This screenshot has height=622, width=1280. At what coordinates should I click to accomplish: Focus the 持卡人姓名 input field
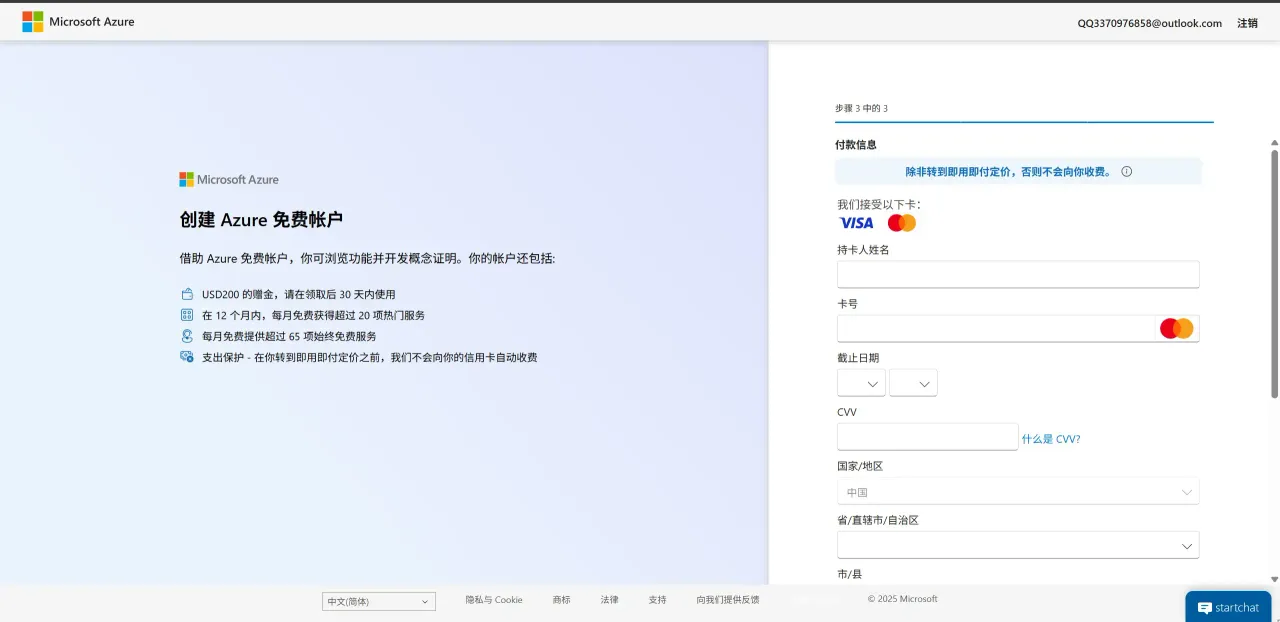tap(1018, 274)
